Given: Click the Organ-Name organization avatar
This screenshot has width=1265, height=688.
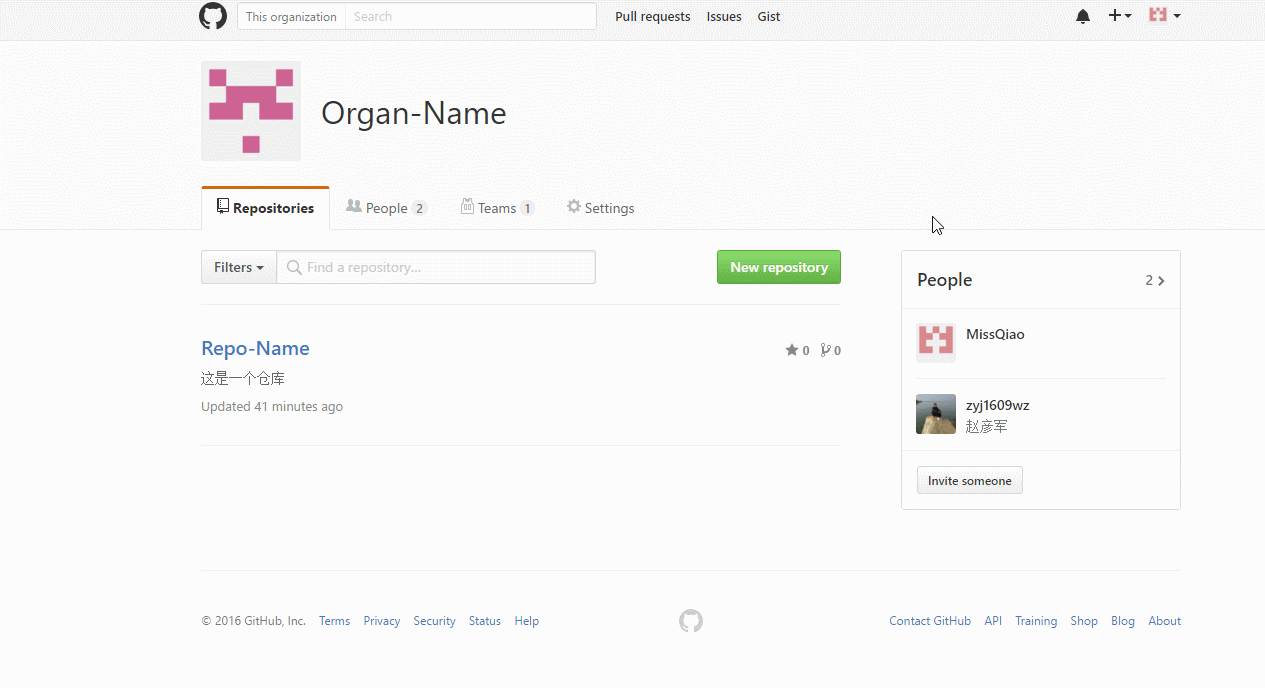Looking at the screenshot, I should pos(251,111).
